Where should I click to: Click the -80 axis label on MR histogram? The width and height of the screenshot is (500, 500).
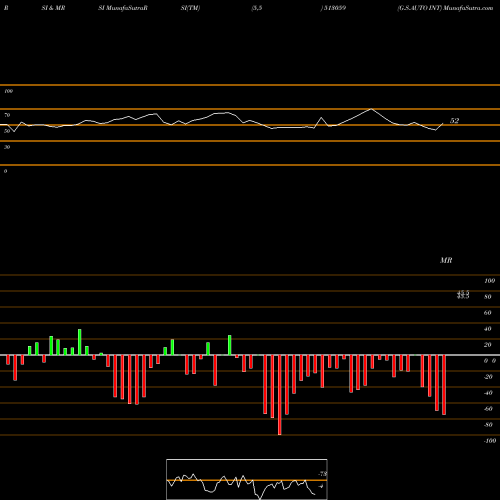point(488,425)
